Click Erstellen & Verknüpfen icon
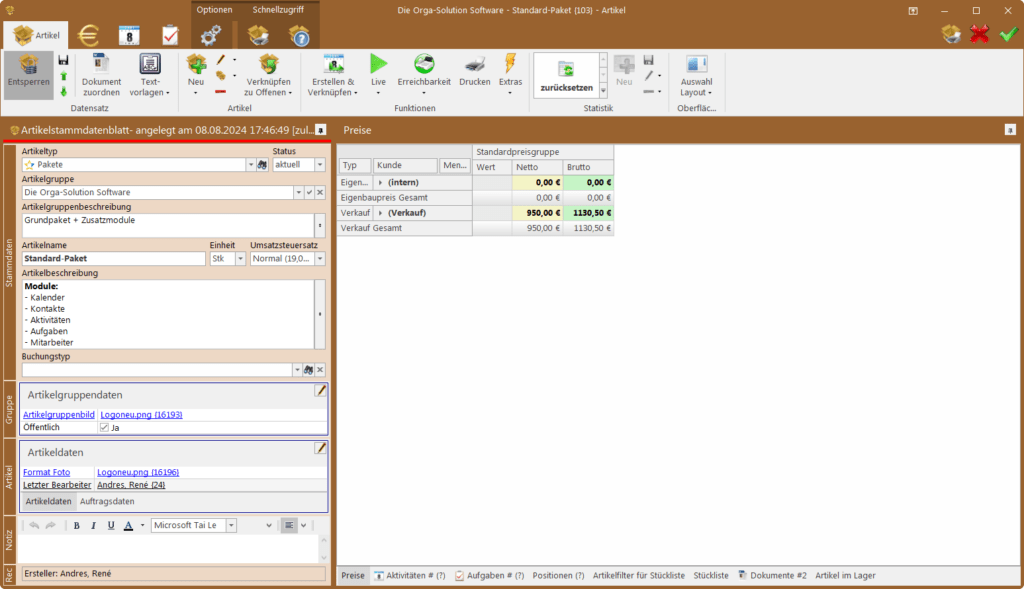The width and height of the screenshot is (1024, 589). coord(333,74)
